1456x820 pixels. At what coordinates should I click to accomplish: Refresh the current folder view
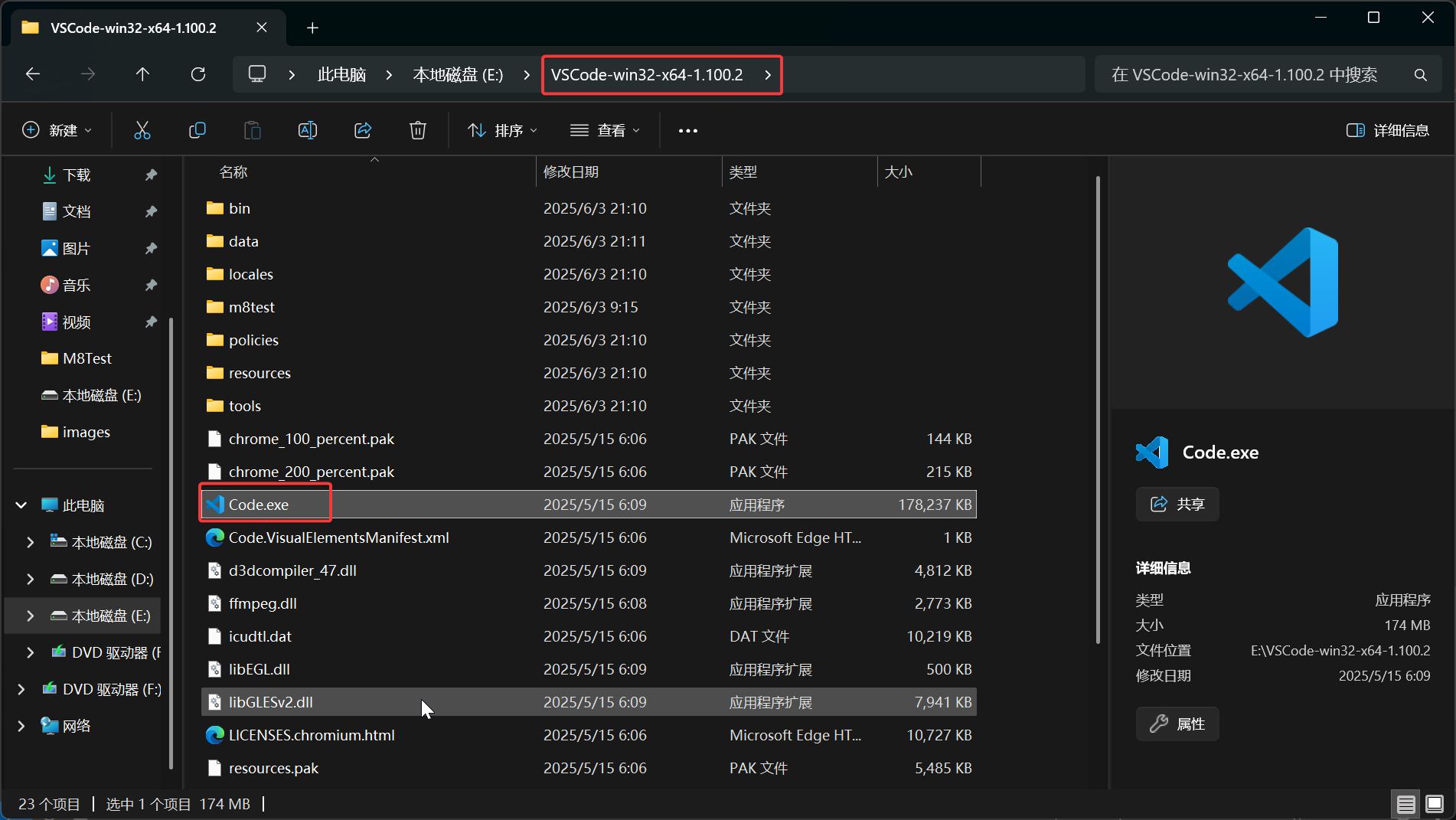point(198,74)
